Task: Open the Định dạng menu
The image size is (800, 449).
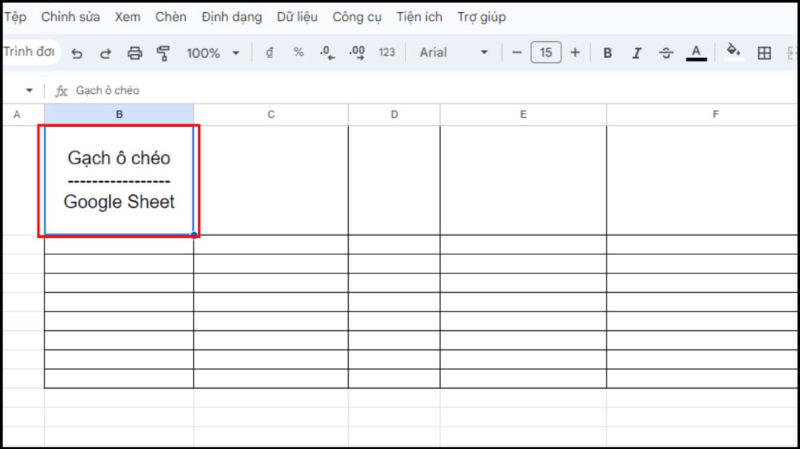Action: click(x=231, y=17)
